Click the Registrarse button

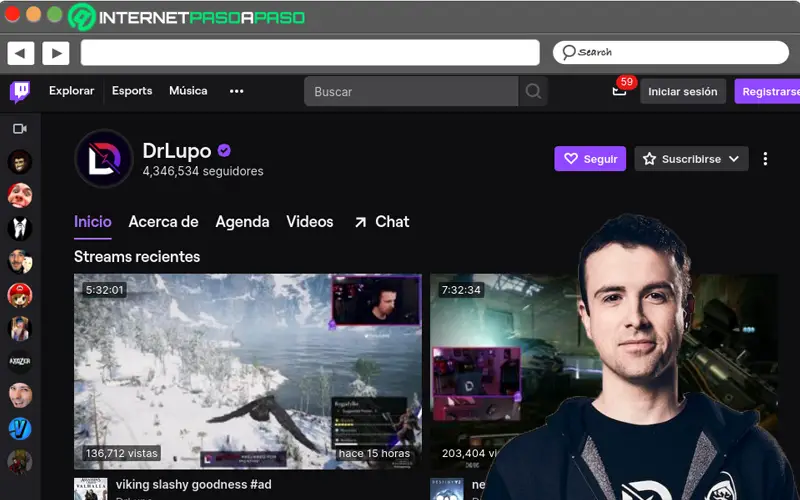pos(767,91)
